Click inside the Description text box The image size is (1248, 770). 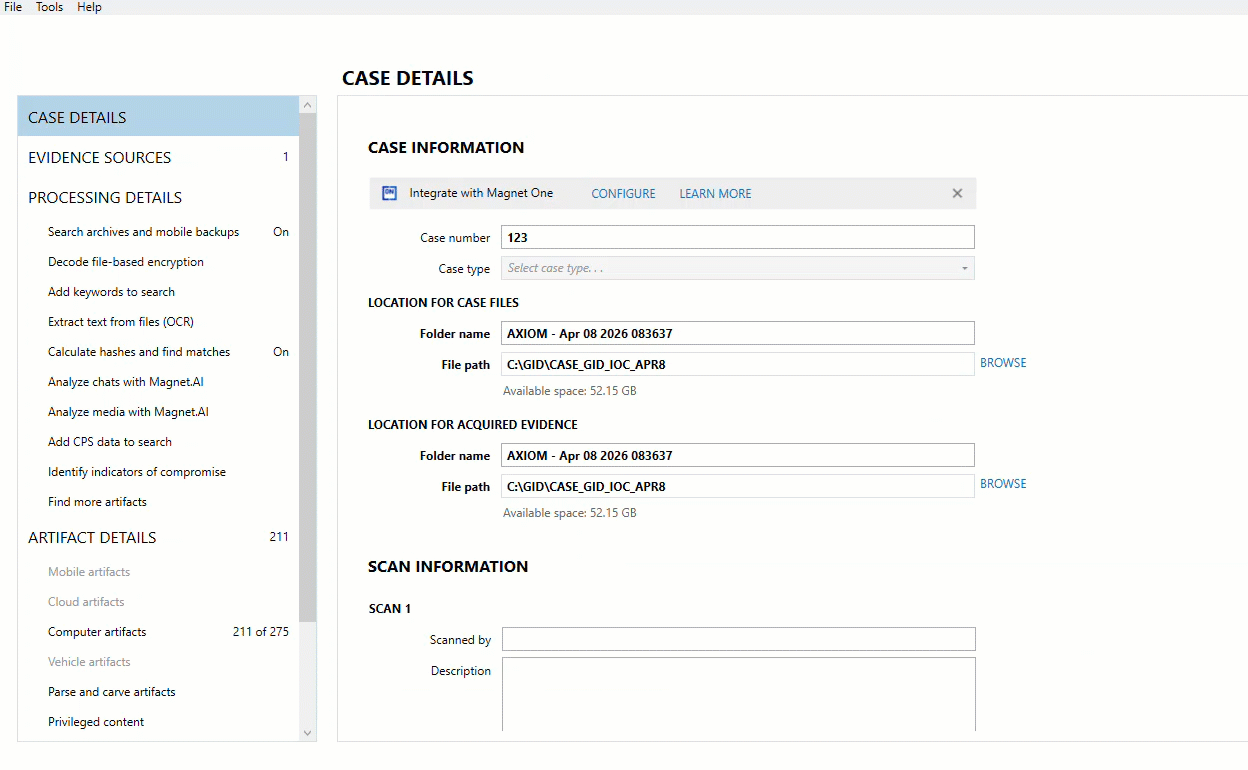[x=737, y=695]
